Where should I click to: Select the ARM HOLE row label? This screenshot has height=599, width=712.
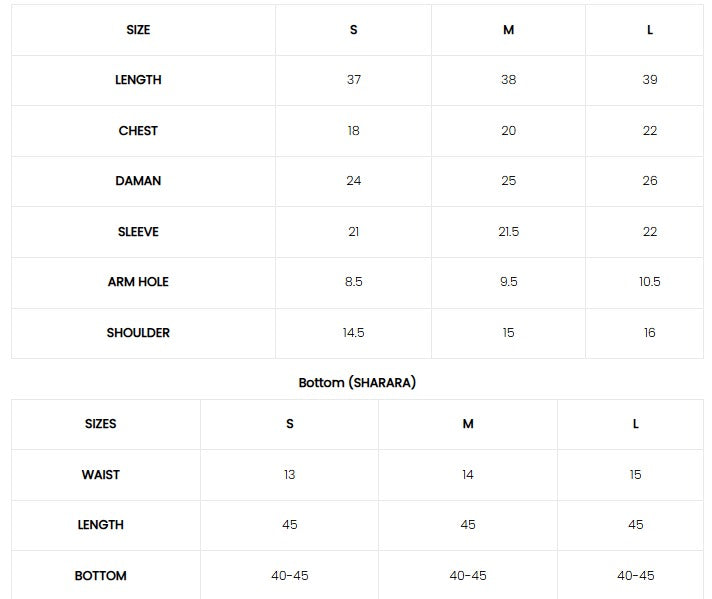(x=138, y=282)
